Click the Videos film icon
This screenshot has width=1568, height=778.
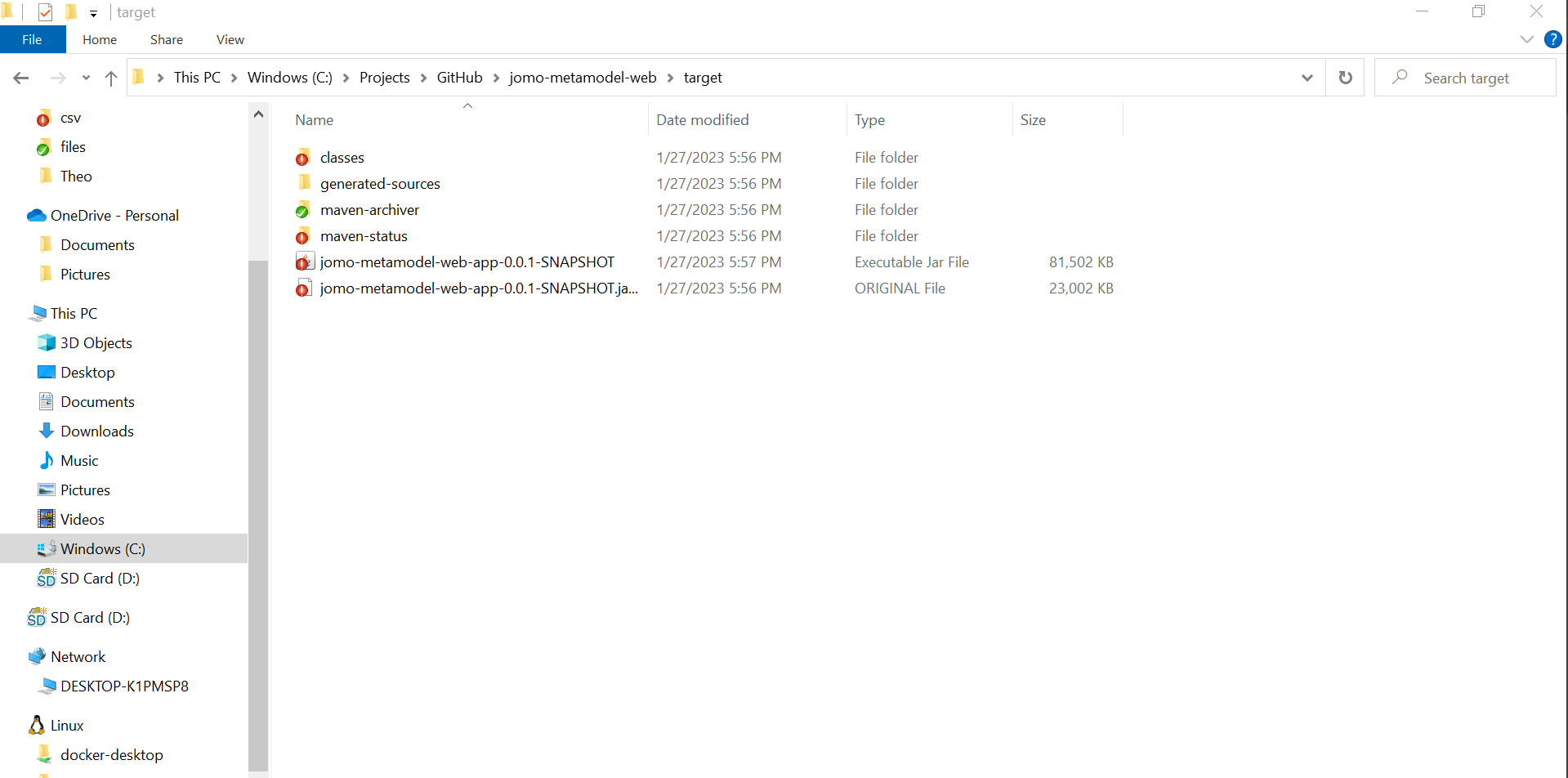point(47,520)
